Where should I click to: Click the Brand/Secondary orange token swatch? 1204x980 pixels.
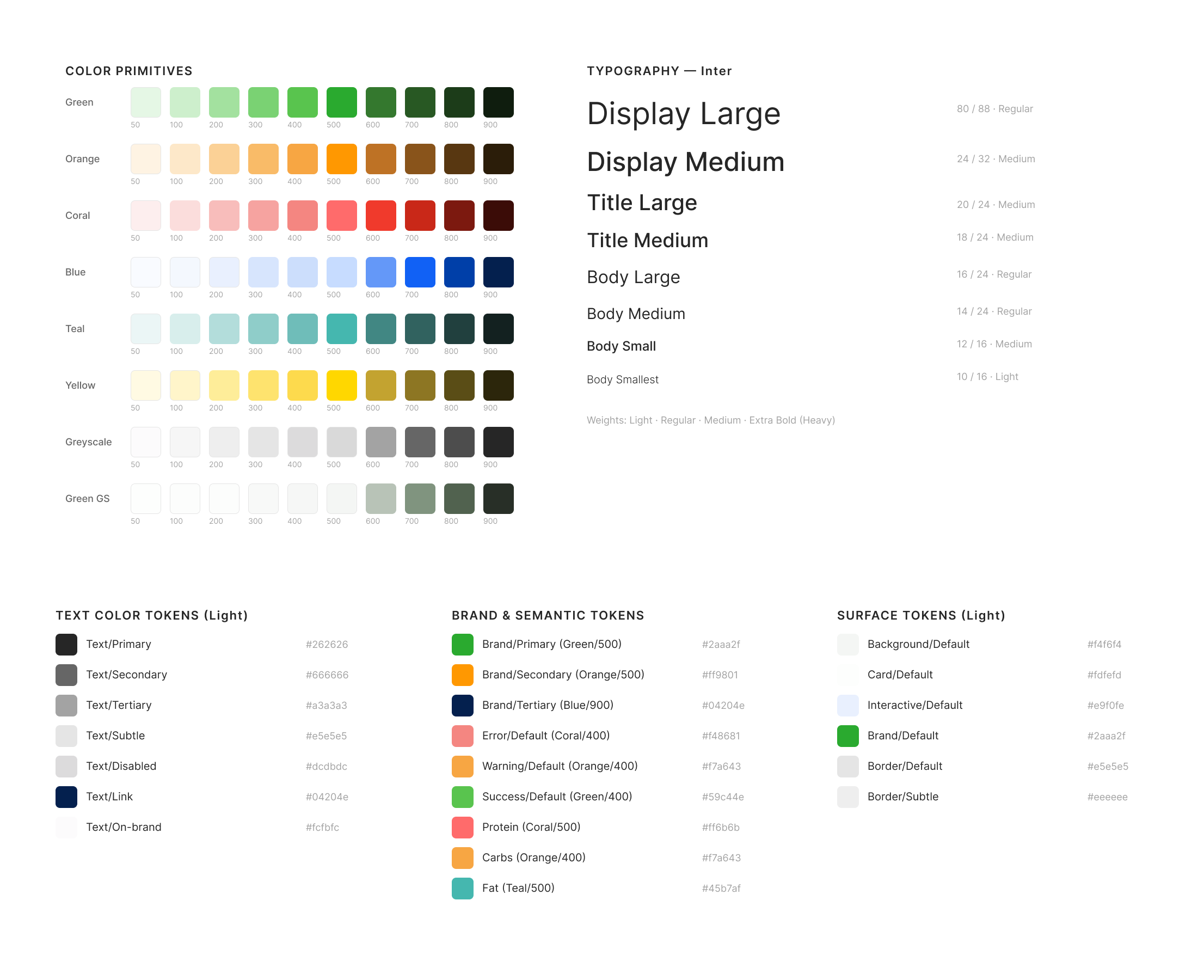point(462,675)
